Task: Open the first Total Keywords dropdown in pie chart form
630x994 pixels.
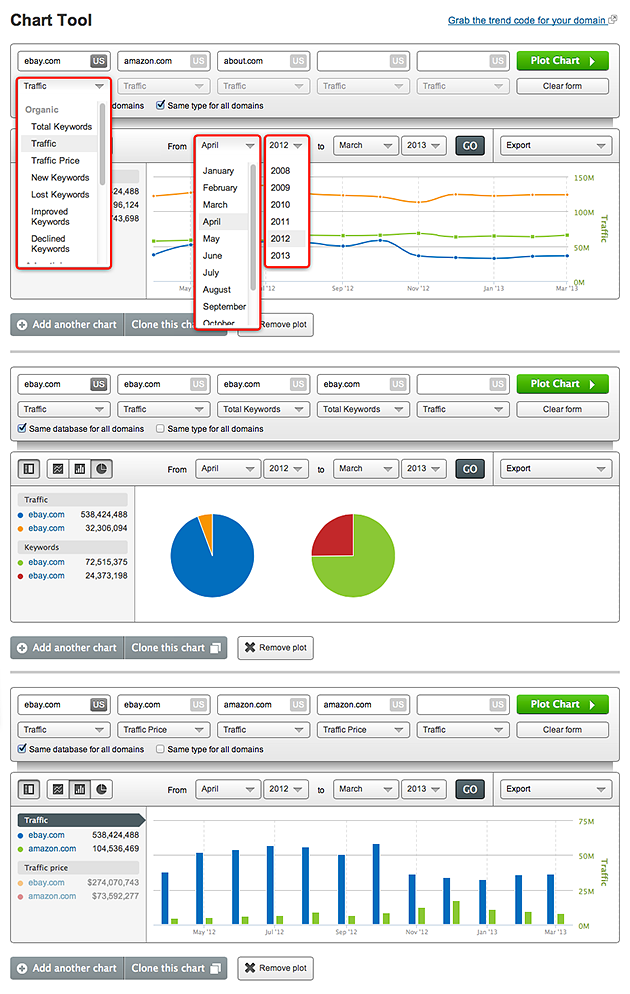Action: (x=264, y=410)
